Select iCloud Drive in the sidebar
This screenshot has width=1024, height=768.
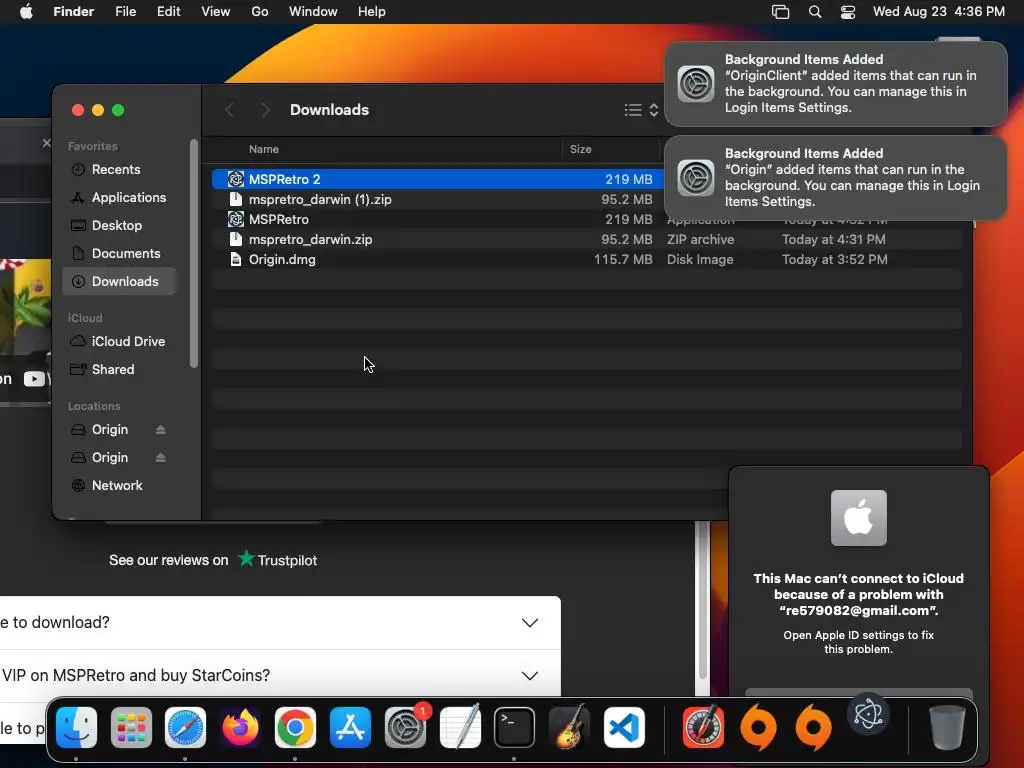[x=120, y=342]
